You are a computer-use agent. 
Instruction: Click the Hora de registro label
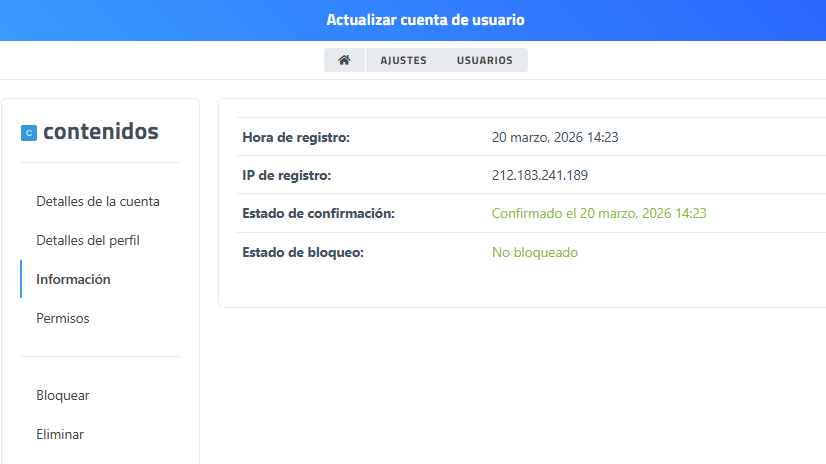(296, 137)
